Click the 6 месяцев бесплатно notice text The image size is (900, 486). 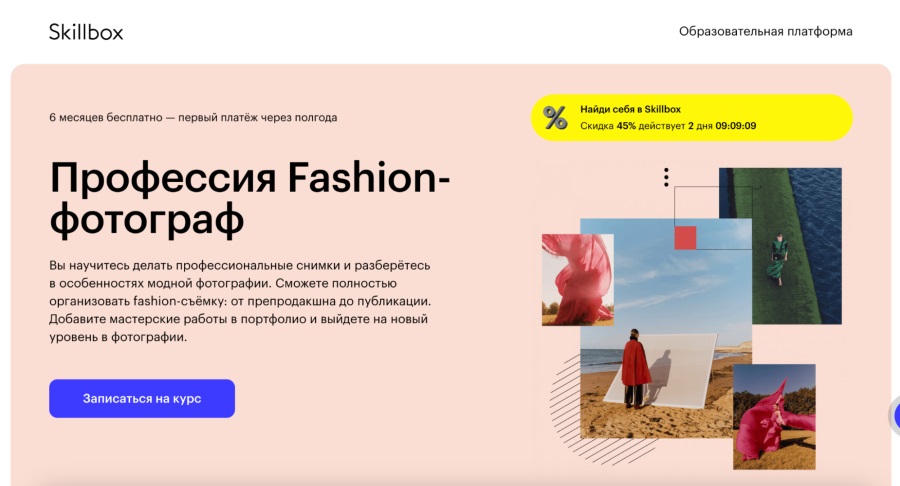pyautogui.click(x=193, y=118)
